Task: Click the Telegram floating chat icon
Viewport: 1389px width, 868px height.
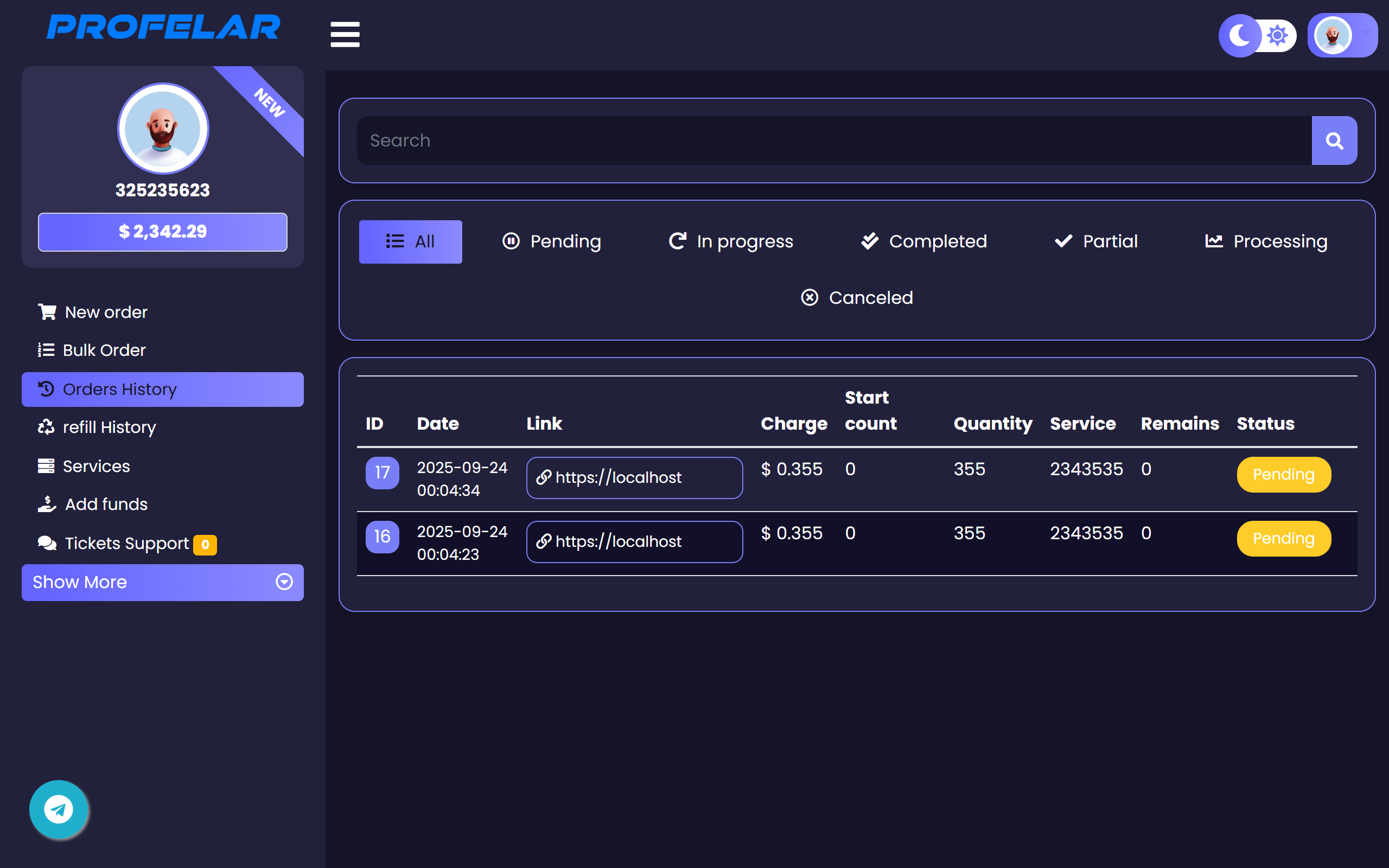Action: pyautogui.click(x=59, y=809)
